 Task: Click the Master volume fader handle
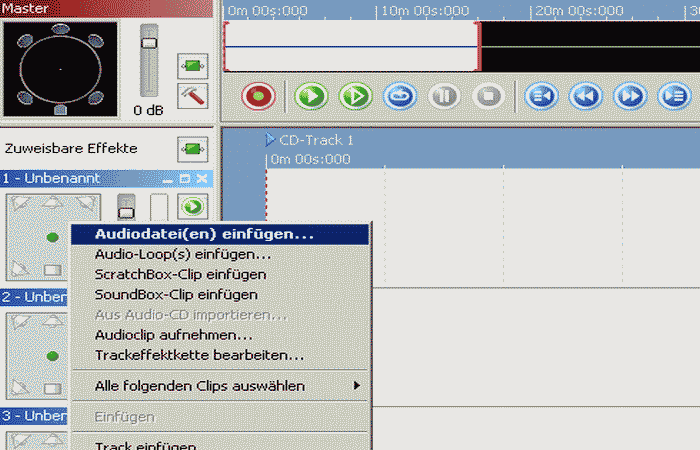tap(149, 43)
